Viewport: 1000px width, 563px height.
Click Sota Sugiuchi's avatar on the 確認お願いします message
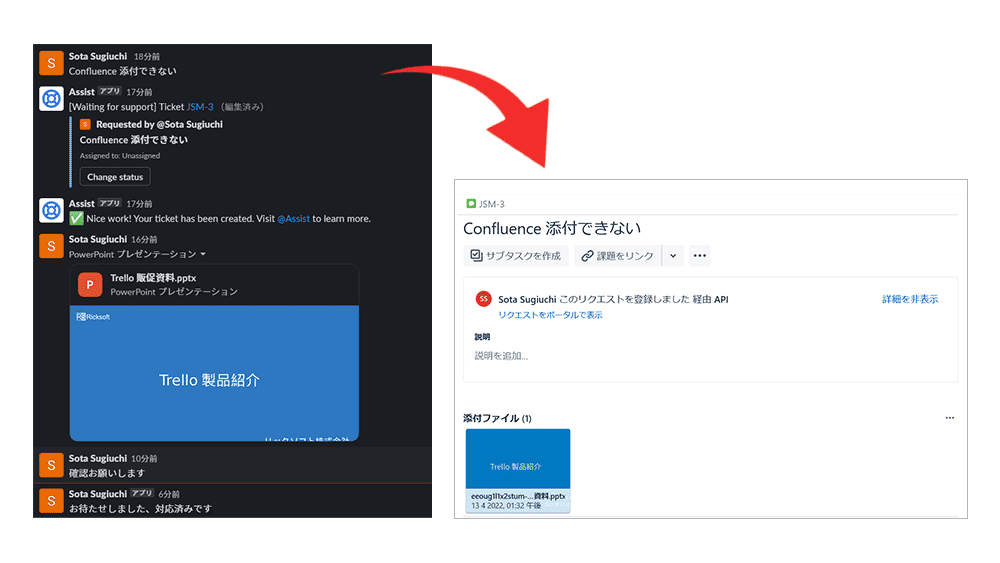click(x=51, y=465)
